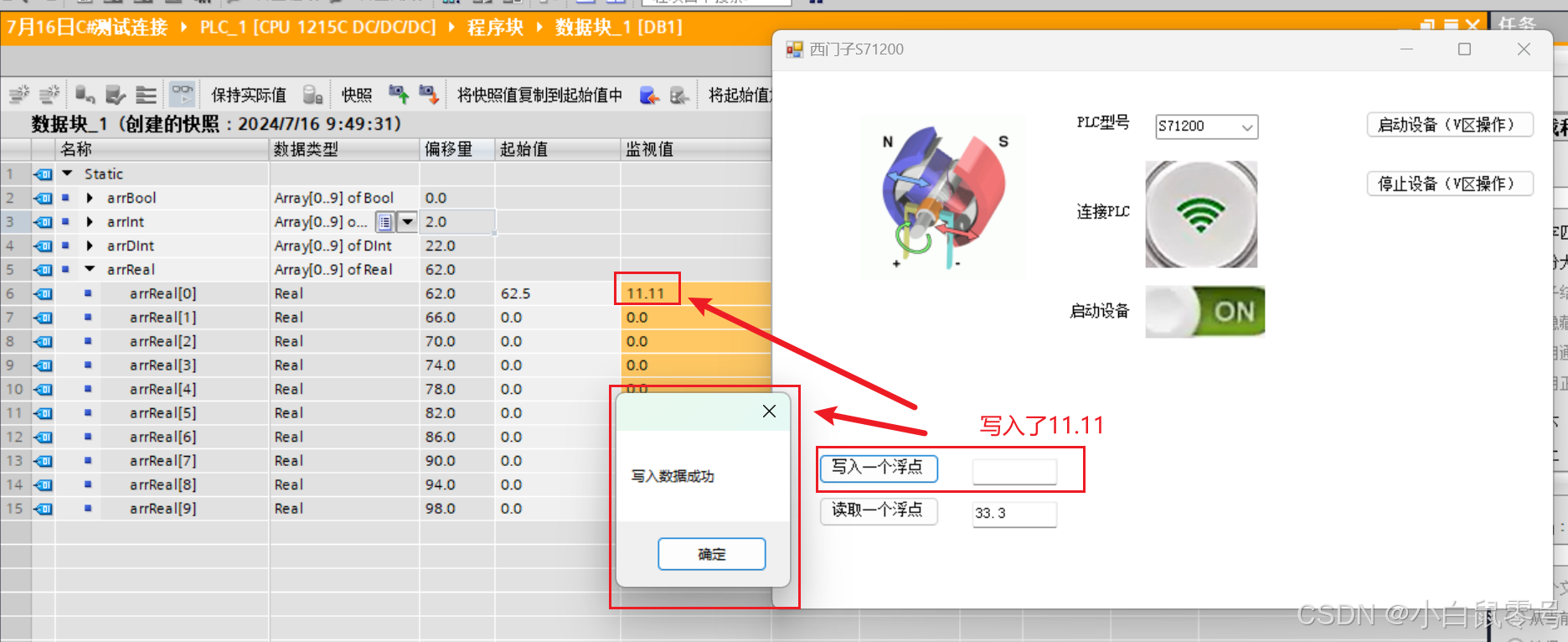Click 启动设备（V区操作） button
This screenshot has width=1568, height=642.
click(1450, 125)
